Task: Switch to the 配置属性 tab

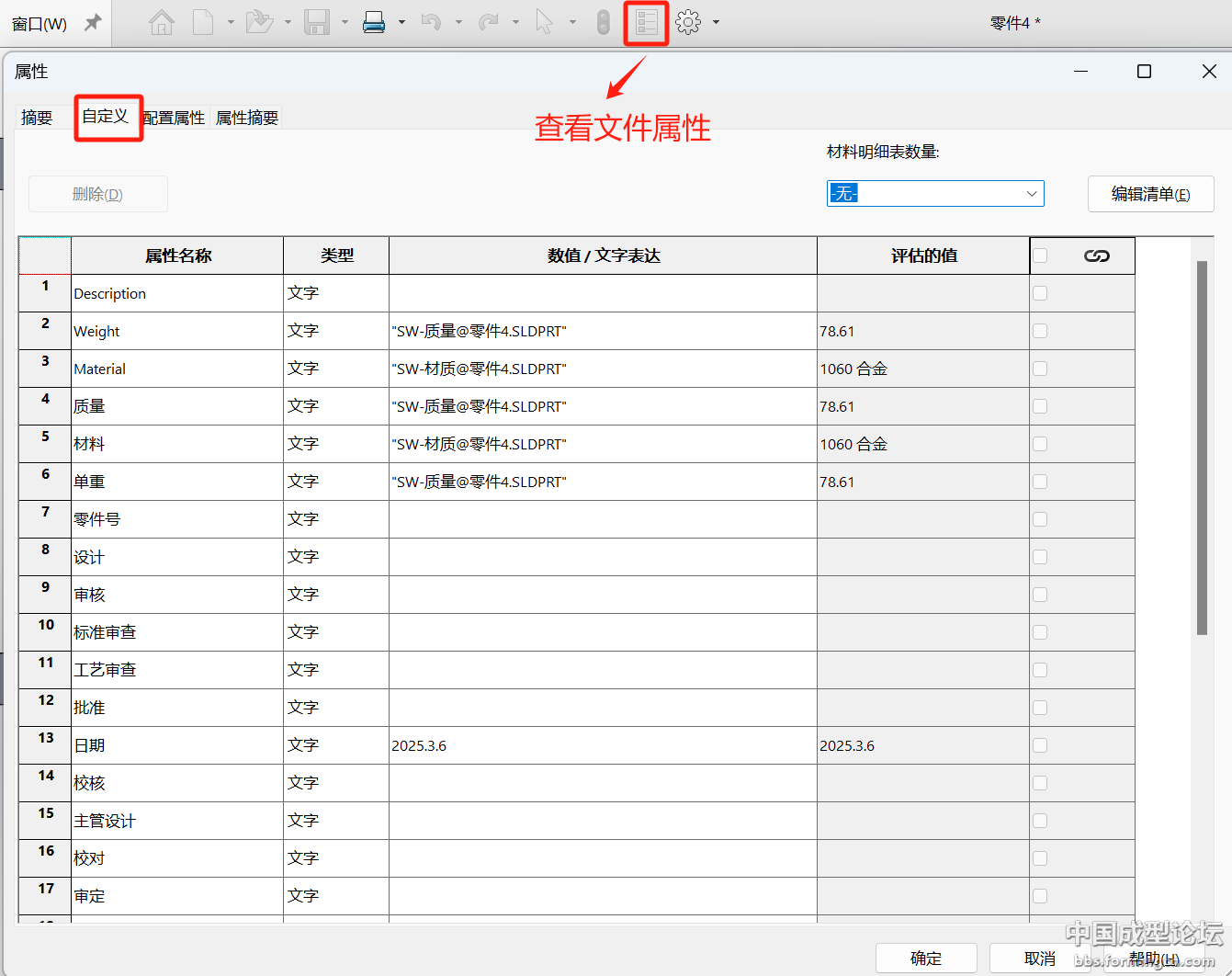Action: tap(174, 118)
